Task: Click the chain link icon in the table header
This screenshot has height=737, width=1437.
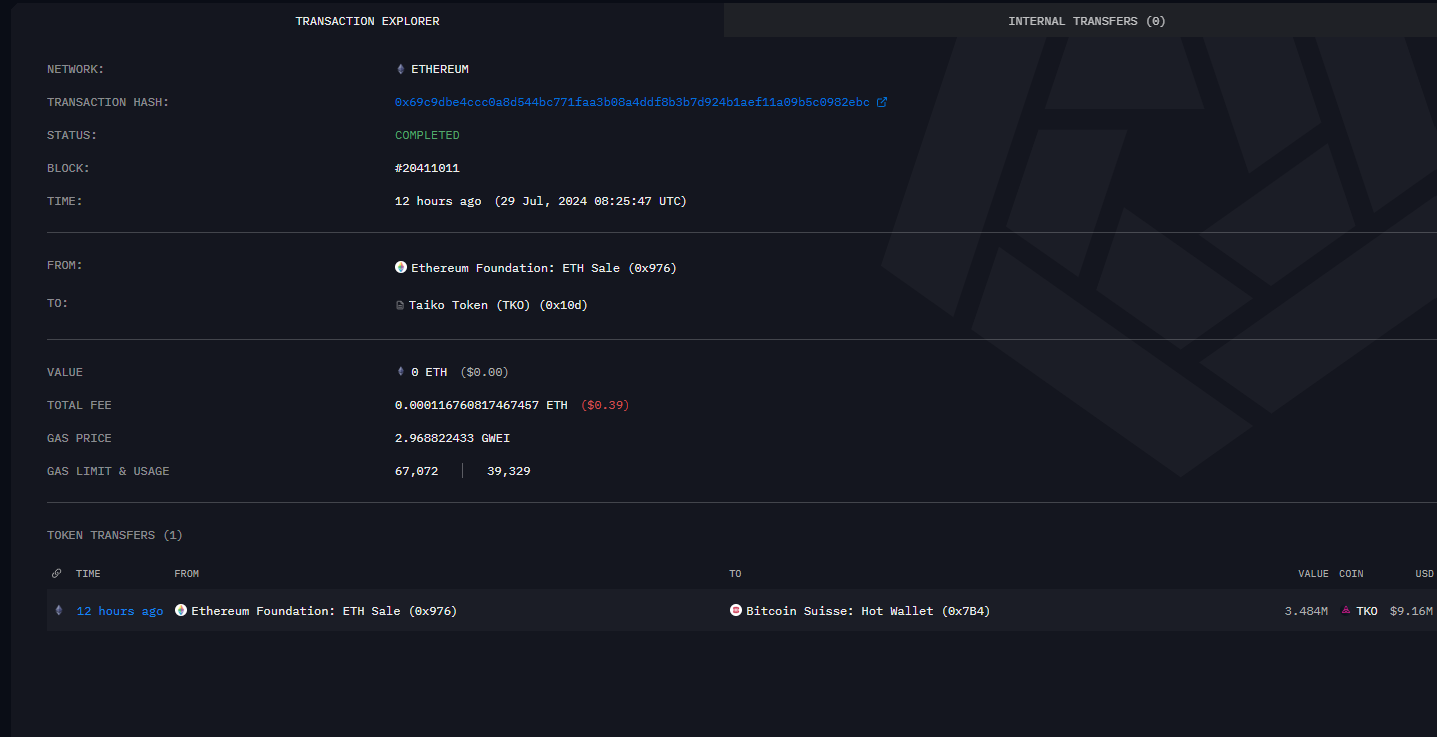Action: coord(56,574)
